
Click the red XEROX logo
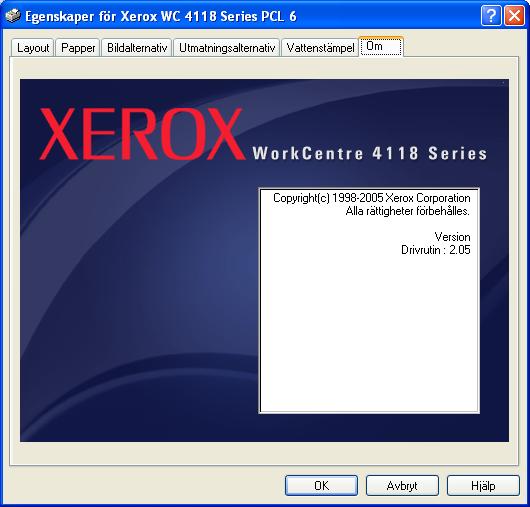[142, 134]
